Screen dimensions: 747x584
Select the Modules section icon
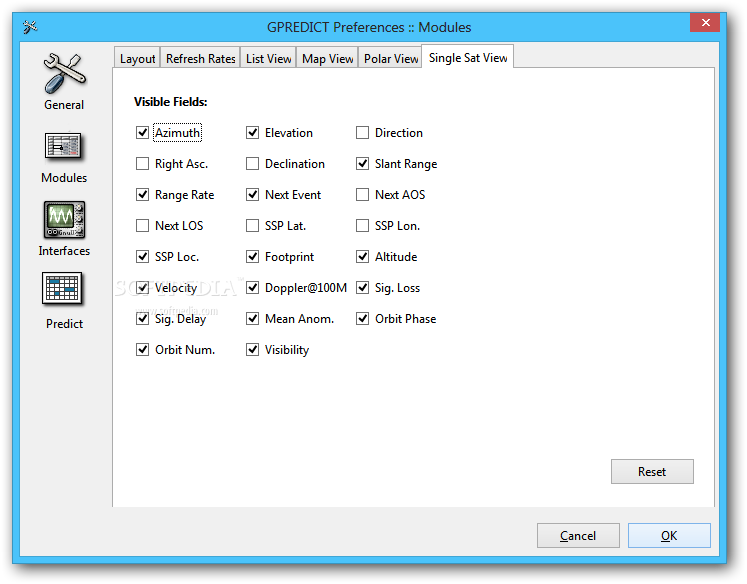pyautogui.click(x=63, y=146)
